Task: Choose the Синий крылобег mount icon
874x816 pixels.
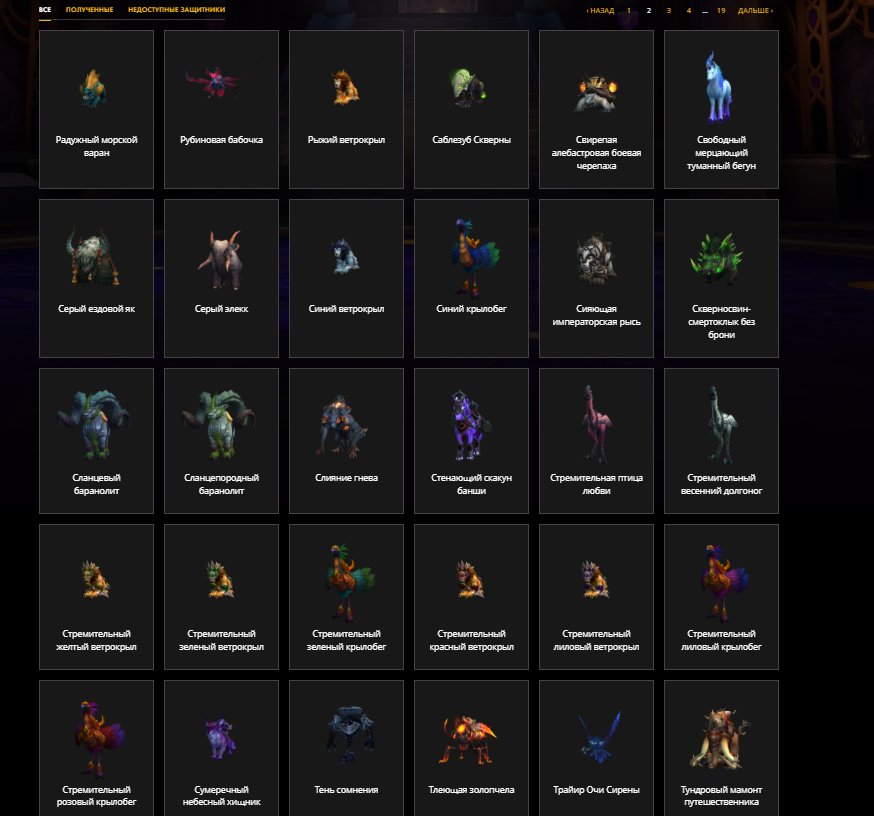Action: [472, 258]
